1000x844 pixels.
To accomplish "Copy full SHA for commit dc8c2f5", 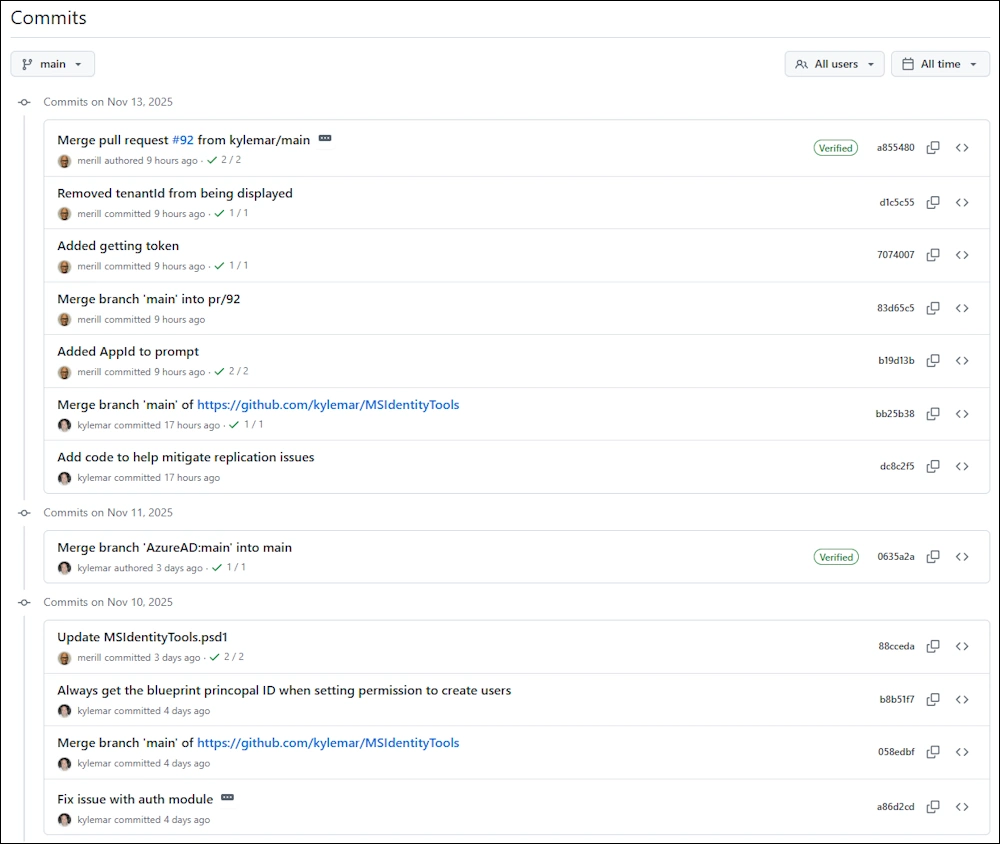I will click(933, 466).
